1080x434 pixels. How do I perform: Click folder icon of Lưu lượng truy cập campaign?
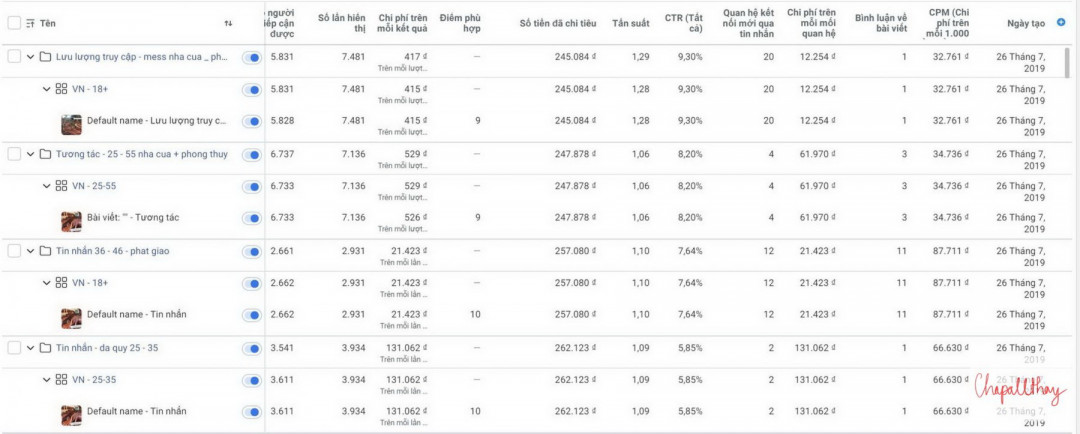[x=45, y=56]
